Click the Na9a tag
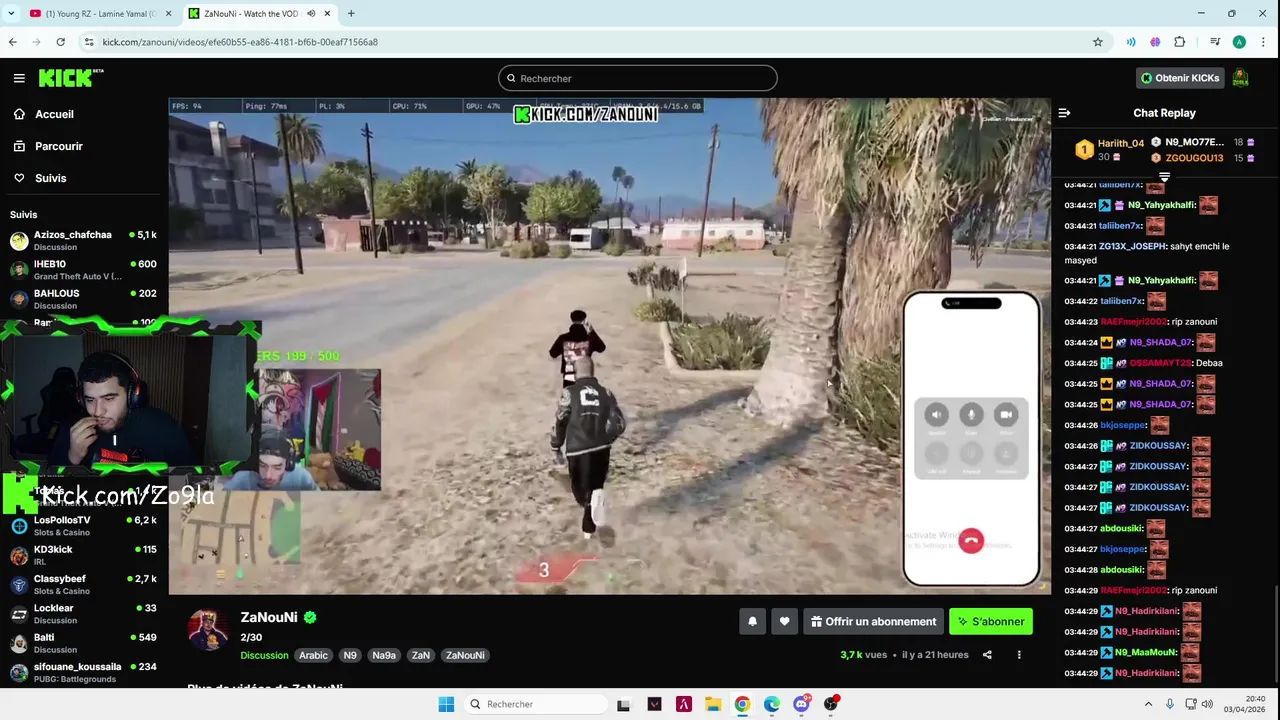Screen dimensions: 1280x720 [384, 655]
